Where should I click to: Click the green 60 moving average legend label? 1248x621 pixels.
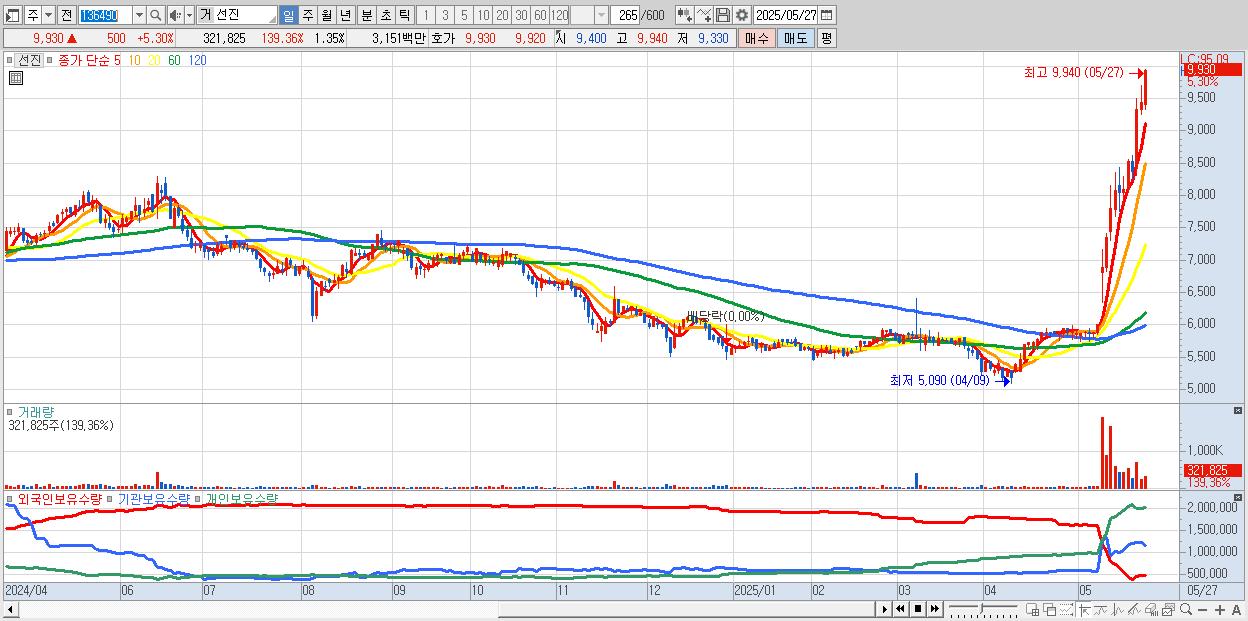[x=175, y=60]
